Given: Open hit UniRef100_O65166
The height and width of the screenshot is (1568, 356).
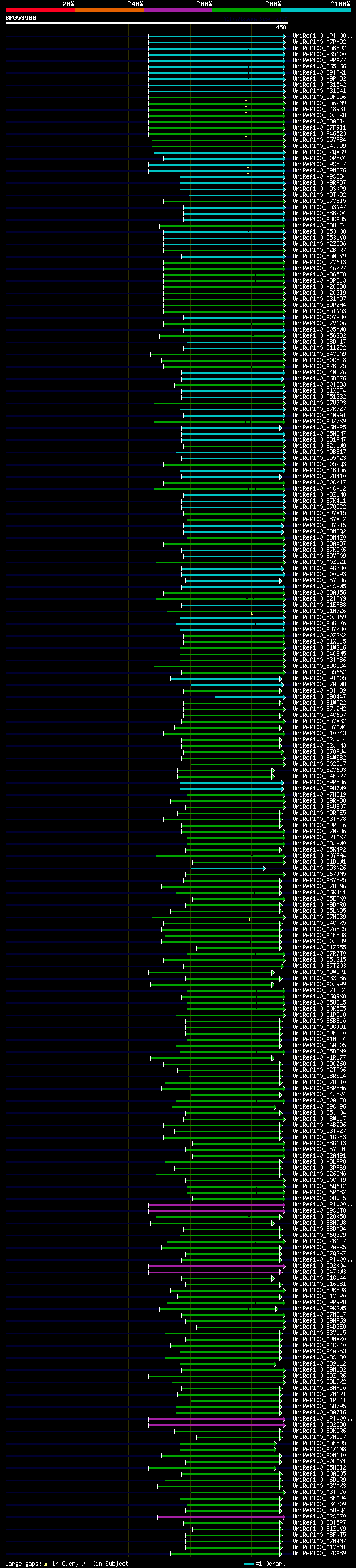Looking at the screenshot, I should (x=319, y=66).
